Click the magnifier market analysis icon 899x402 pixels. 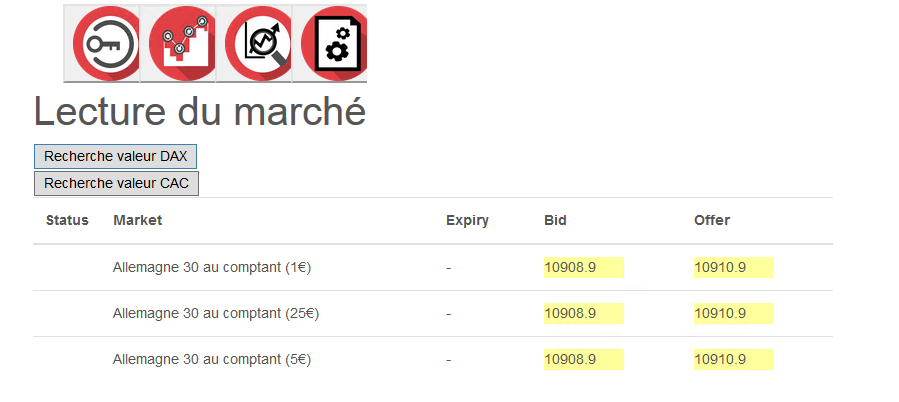point(254,43)
